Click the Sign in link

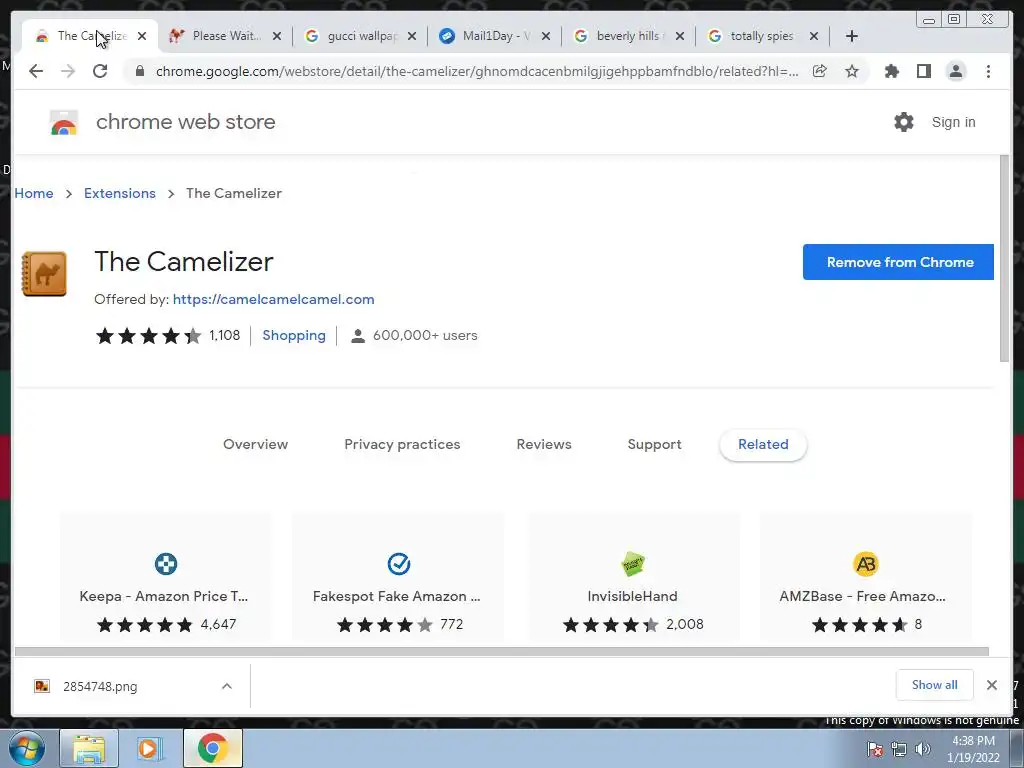tap(953, 122)
